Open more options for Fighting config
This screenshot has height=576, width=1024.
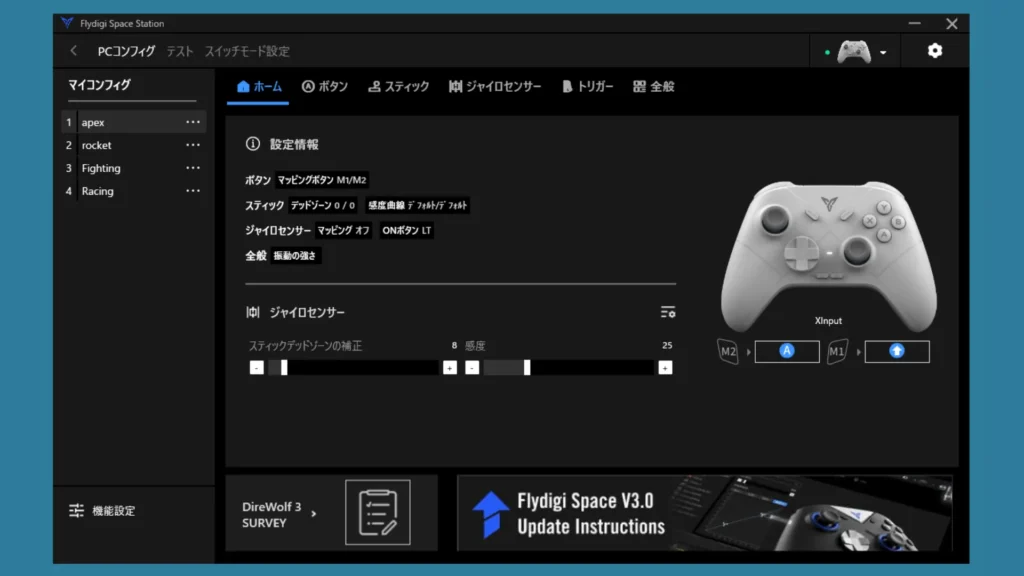[x=193, y=168]
